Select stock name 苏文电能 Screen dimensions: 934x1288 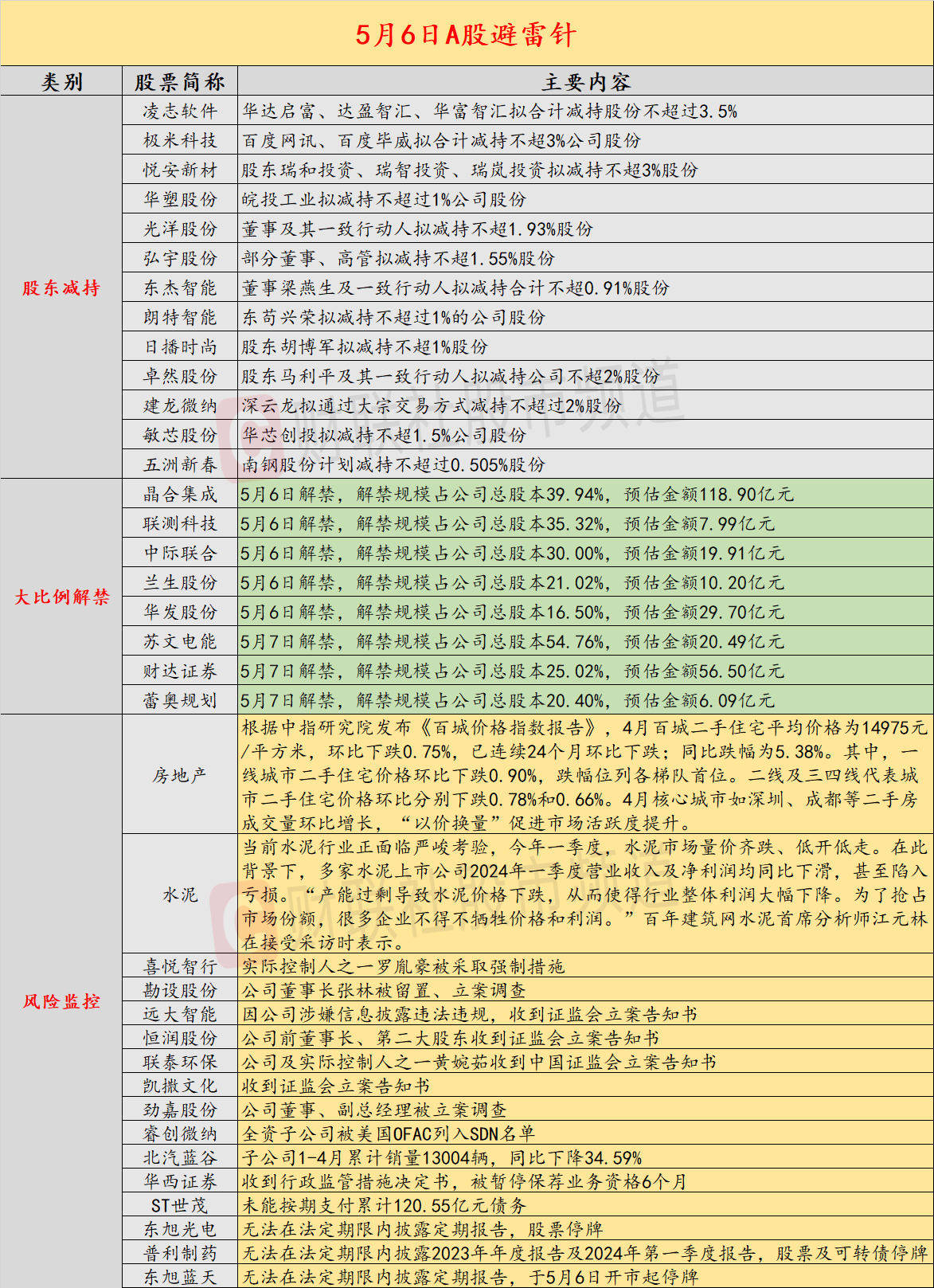180,642
